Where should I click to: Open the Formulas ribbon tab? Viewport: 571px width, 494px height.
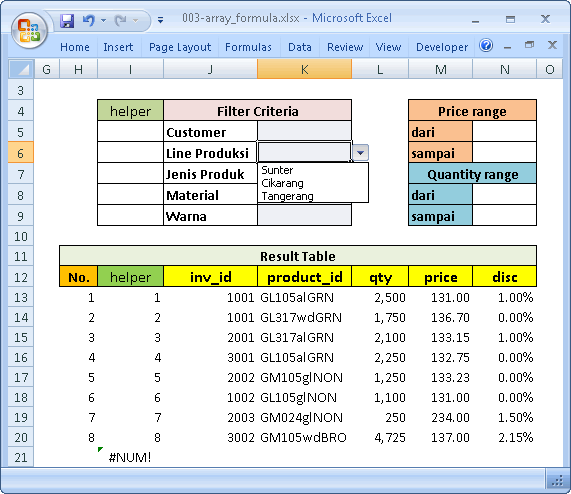coord(248,47)
